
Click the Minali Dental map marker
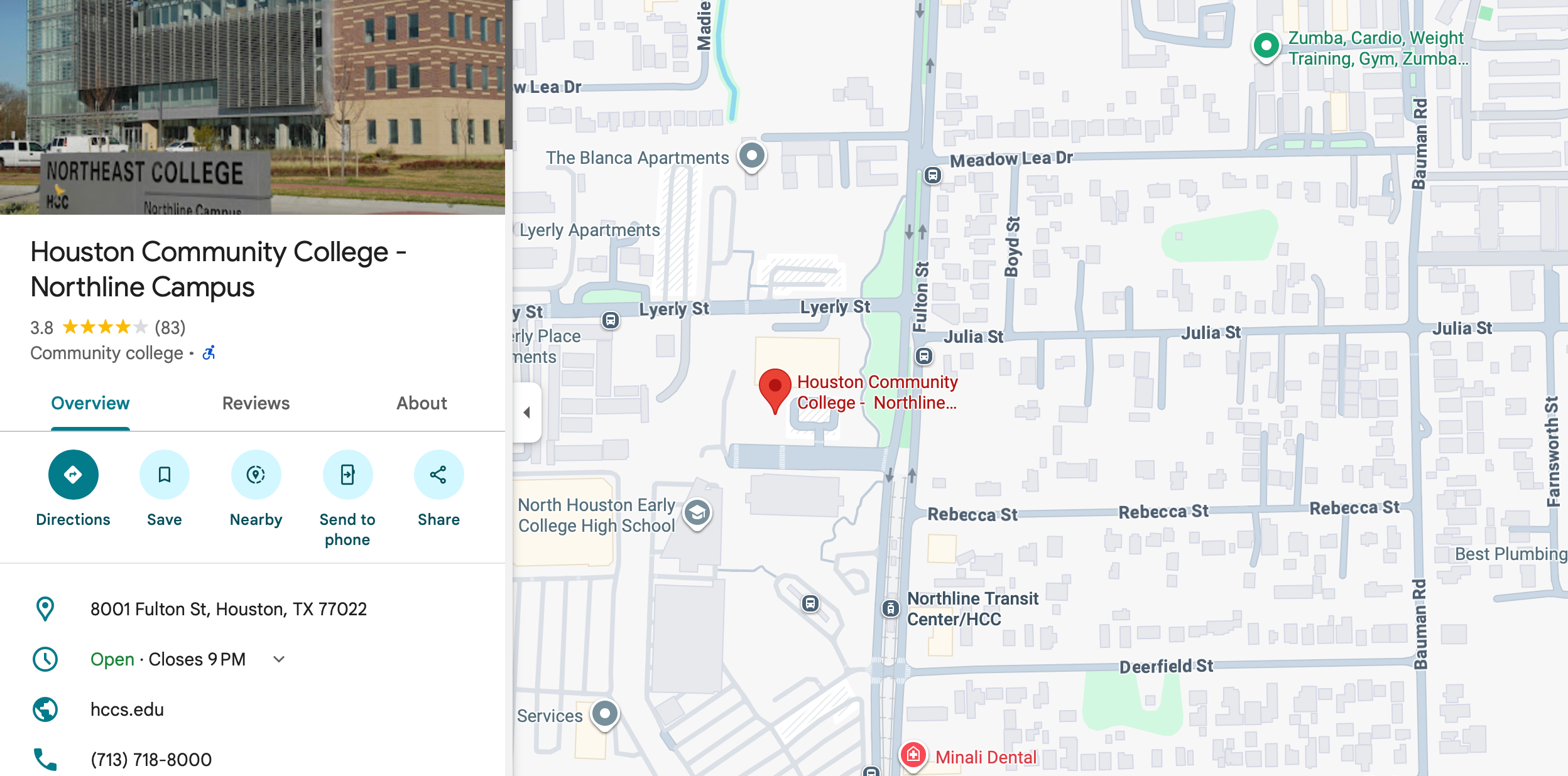coord(913,755)
